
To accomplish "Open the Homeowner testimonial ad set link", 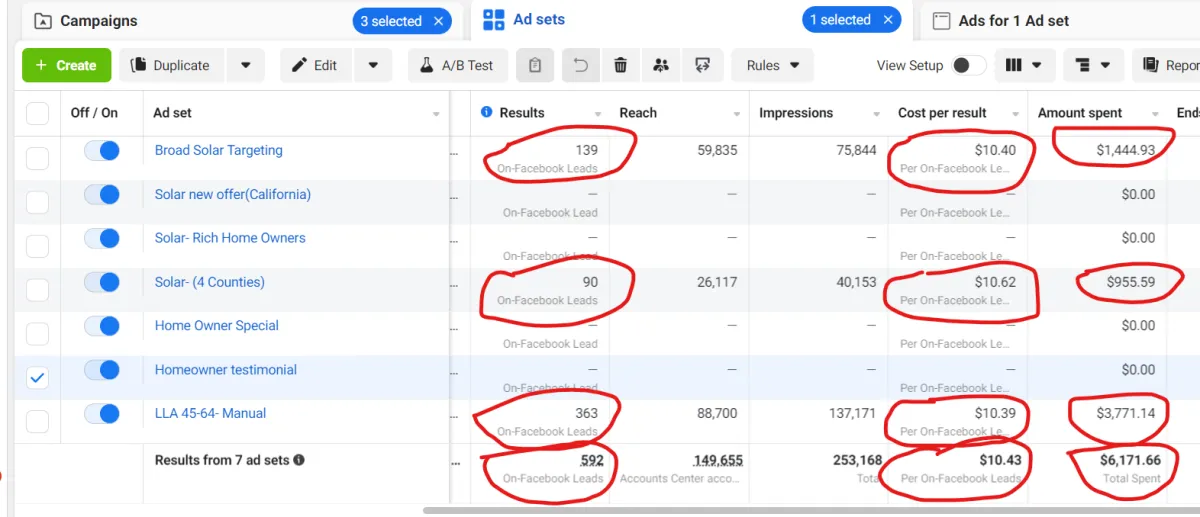I will pyautogui.click(x=226, y=370).
